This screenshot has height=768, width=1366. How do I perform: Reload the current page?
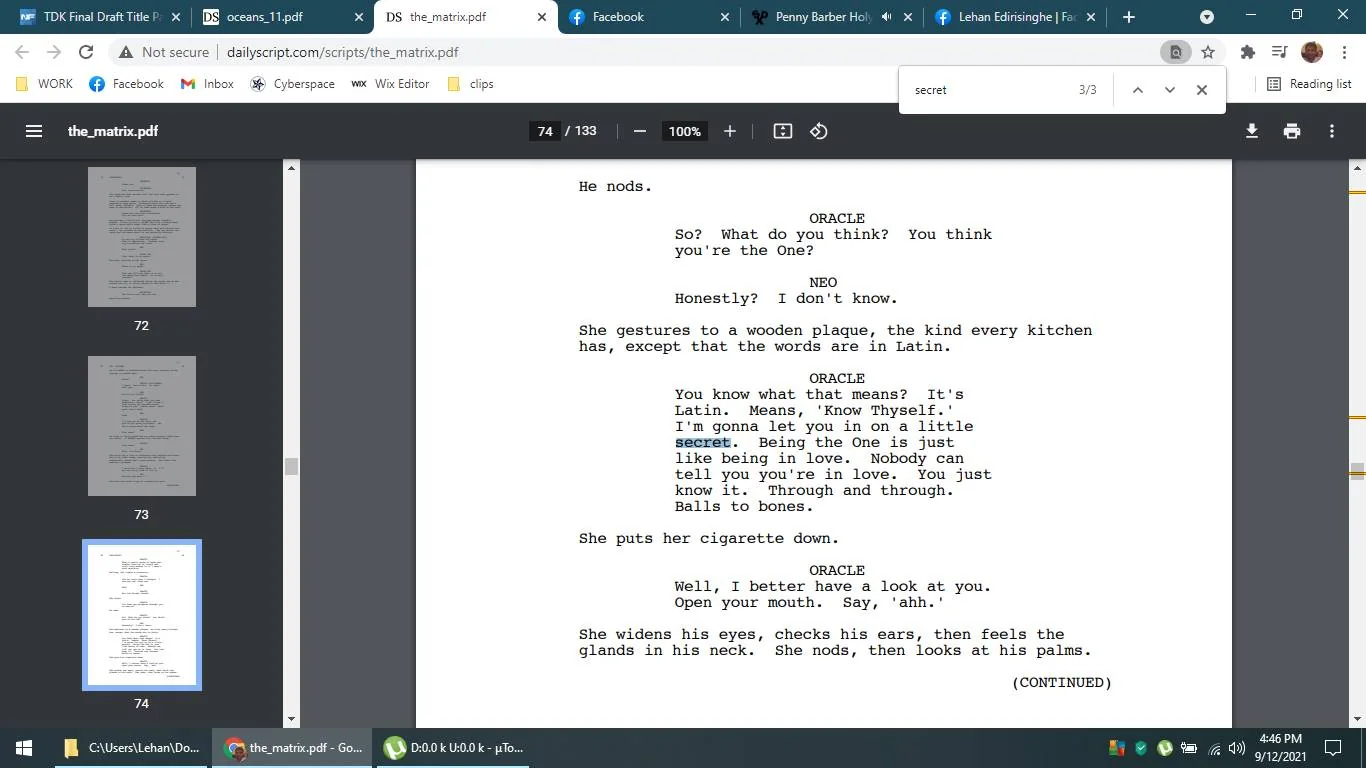point(86,52)
